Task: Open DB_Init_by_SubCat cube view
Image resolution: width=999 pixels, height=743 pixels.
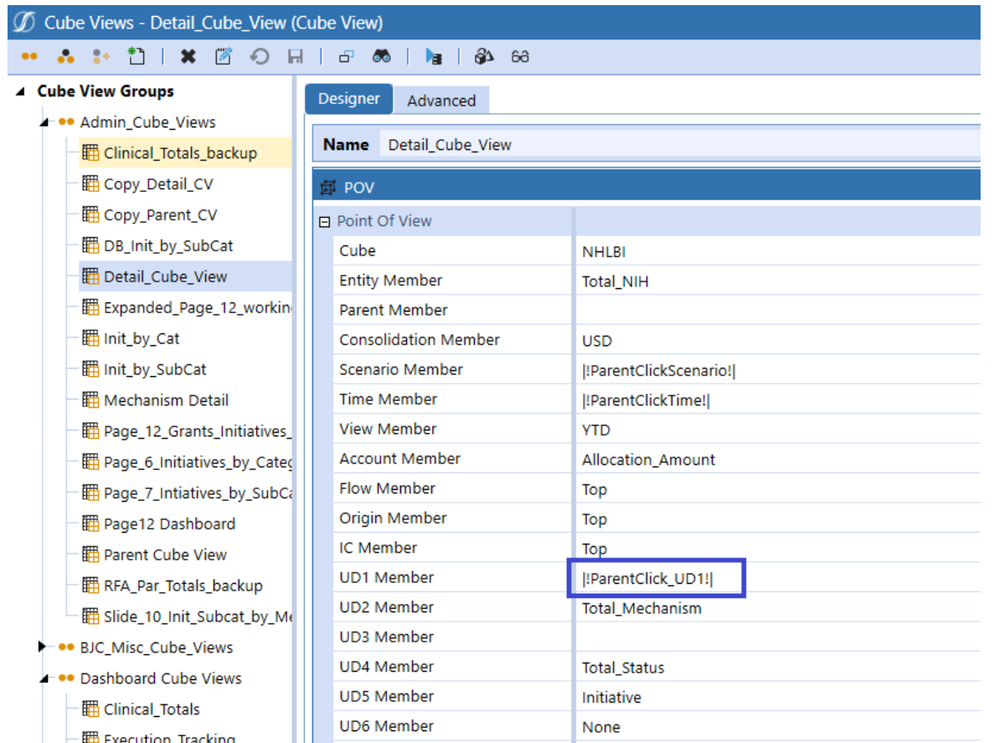Action: coord(168,246)
